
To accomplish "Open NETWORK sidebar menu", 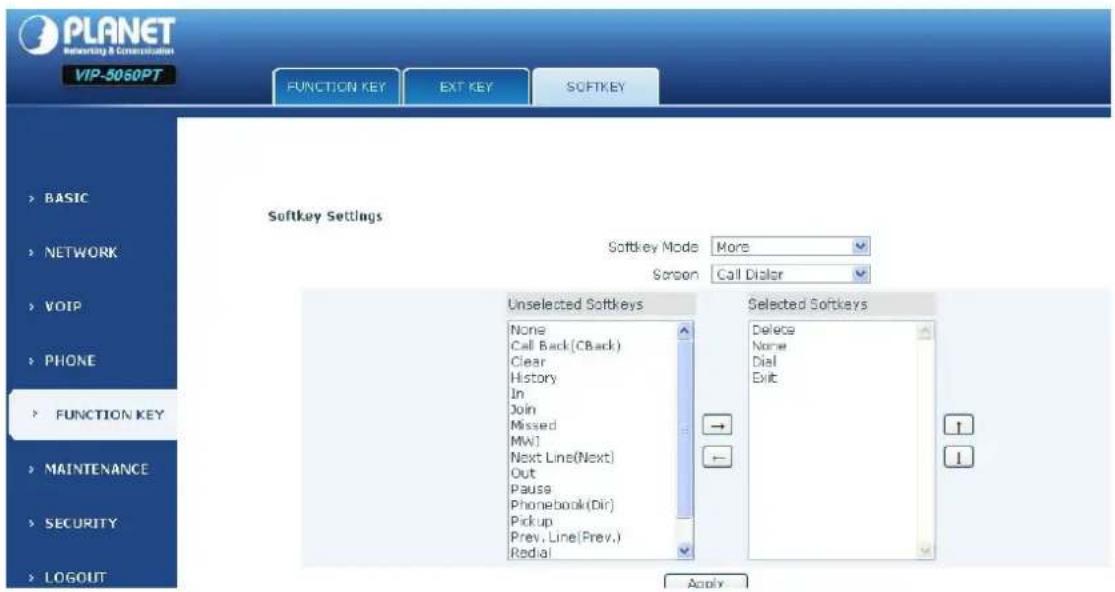I will coord(80,252).
